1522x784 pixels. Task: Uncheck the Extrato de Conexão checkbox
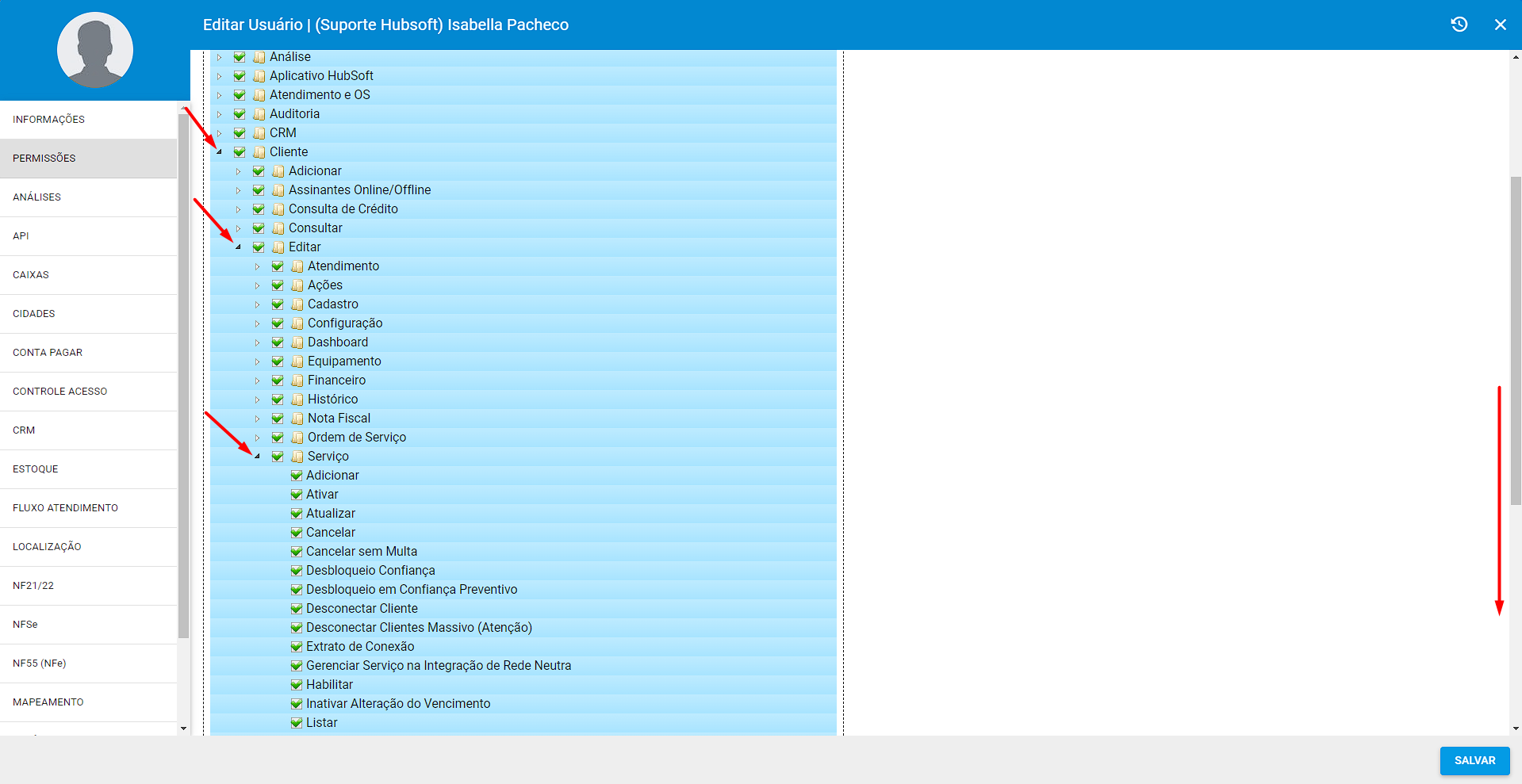[x=297, y=647]
